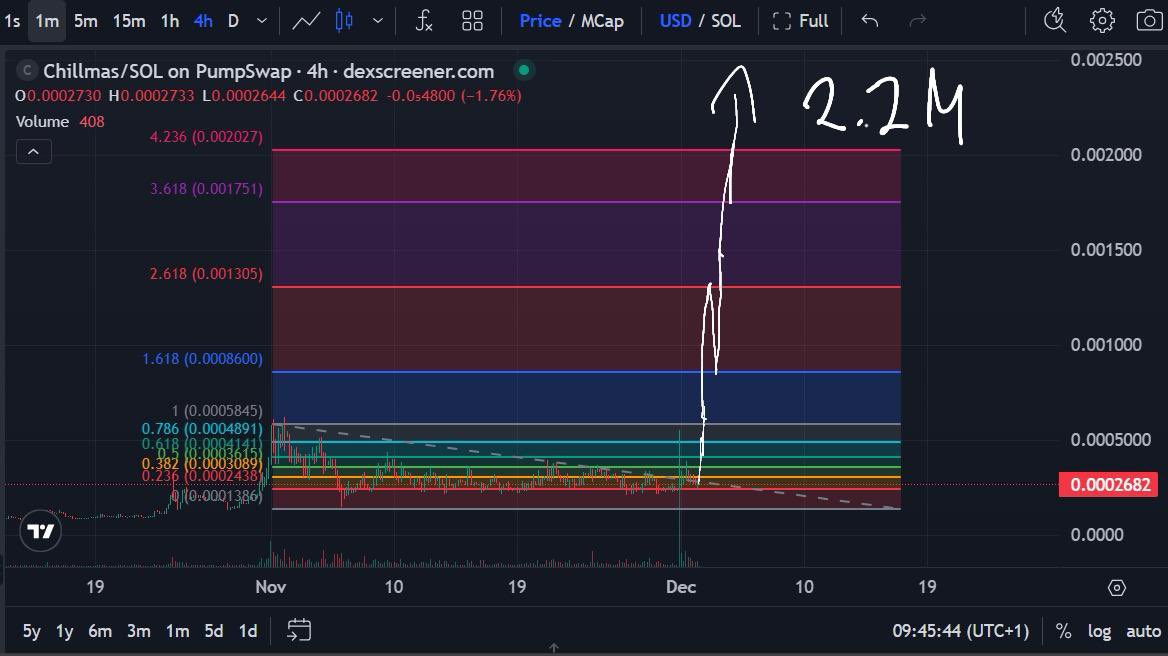Enter Full screen chart mode
1168x656 pixels.
(801, 21)
